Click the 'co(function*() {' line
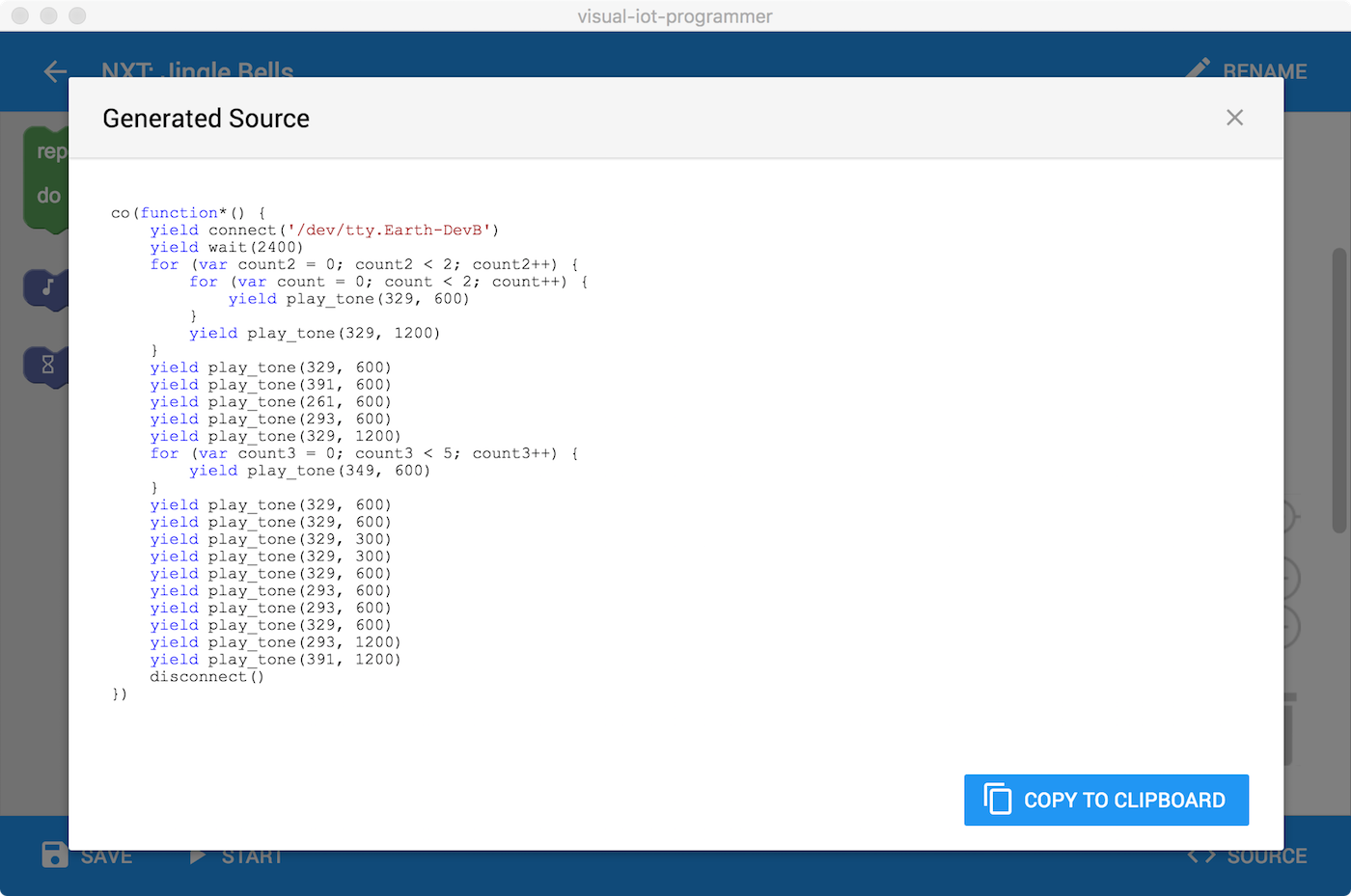This screenshot has height=896, width=1351. click(x=188, y=212)
